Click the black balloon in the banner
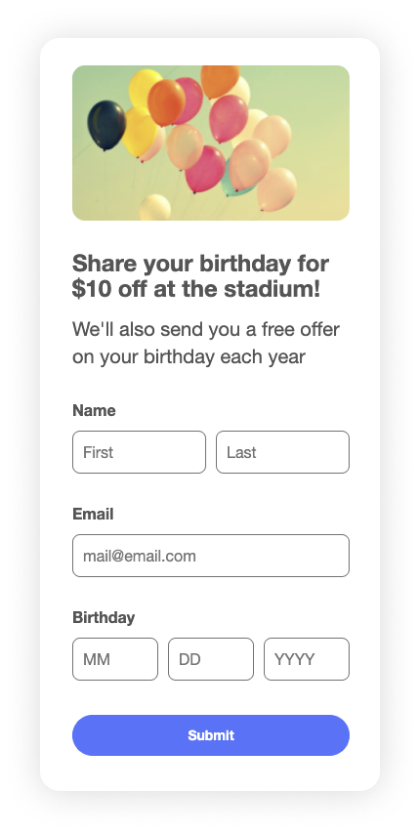Viewport: 420px width, 833px height. tap(106, 125)
